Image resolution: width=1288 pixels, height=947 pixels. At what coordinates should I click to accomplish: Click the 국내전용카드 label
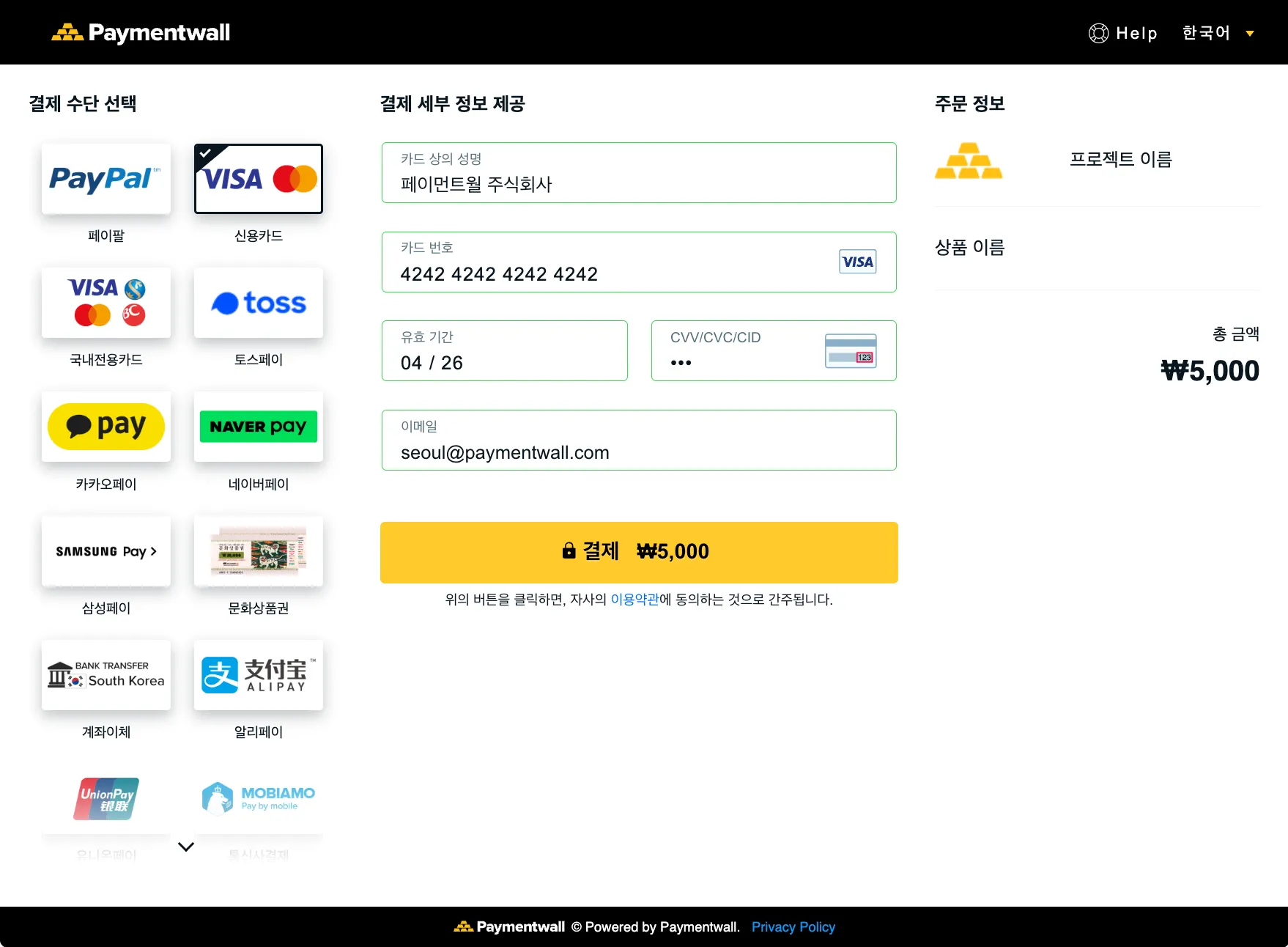106,360
